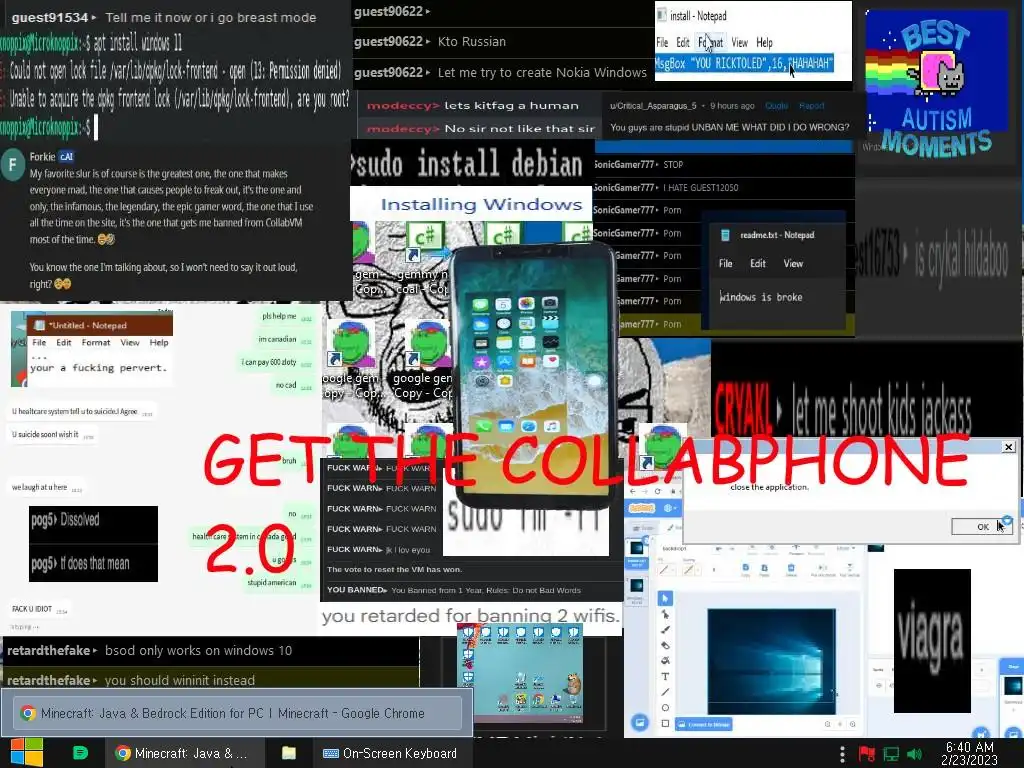Select the Brush tool in Scratch editor

(665, 630)
